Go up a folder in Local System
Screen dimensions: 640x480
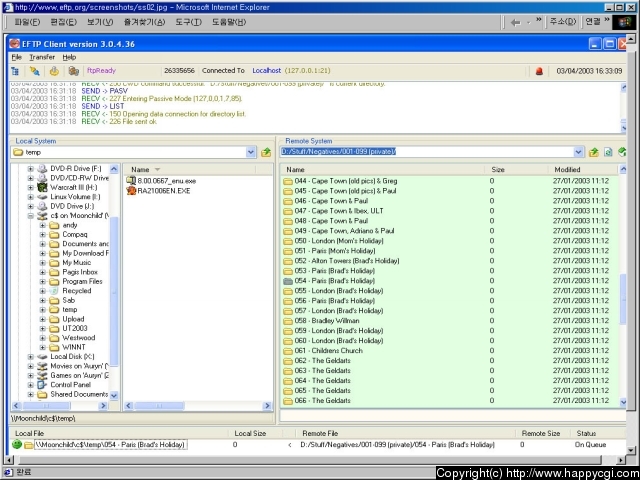point(266,152)
